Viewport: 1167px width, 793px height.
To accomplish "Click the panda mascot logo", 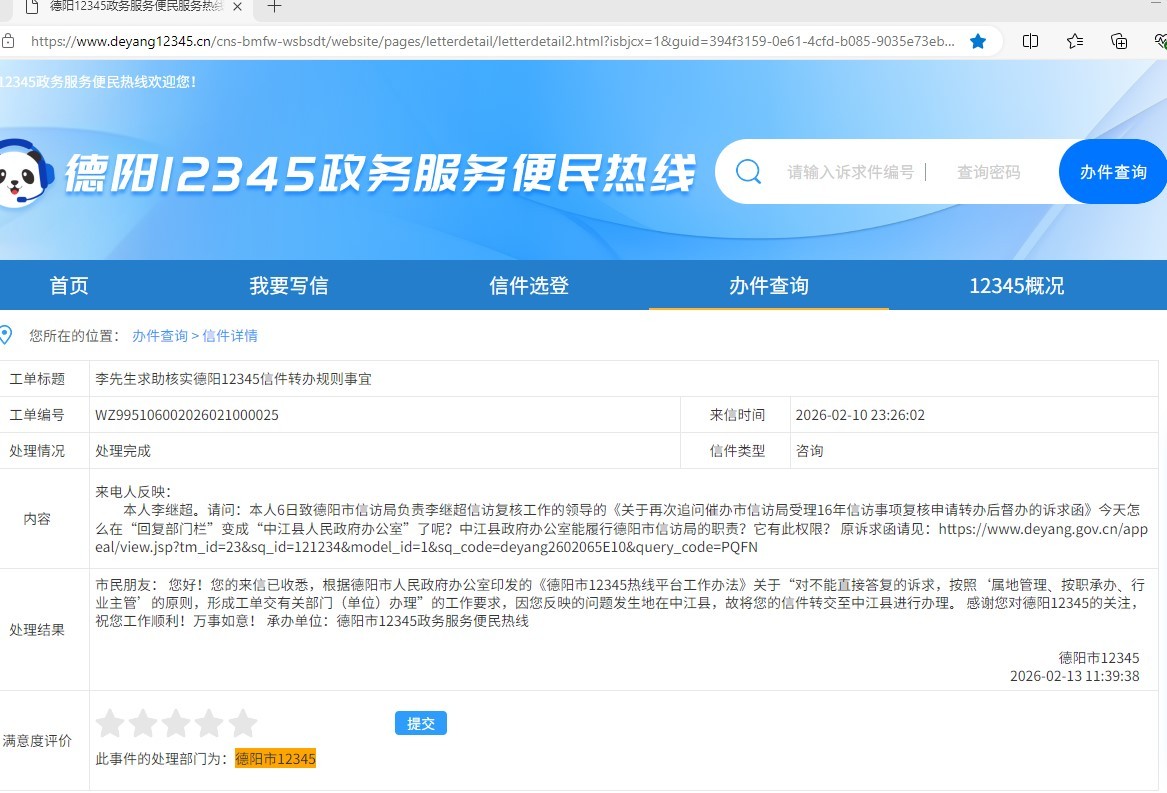I will pyautogui.click(x=24, y=172).
